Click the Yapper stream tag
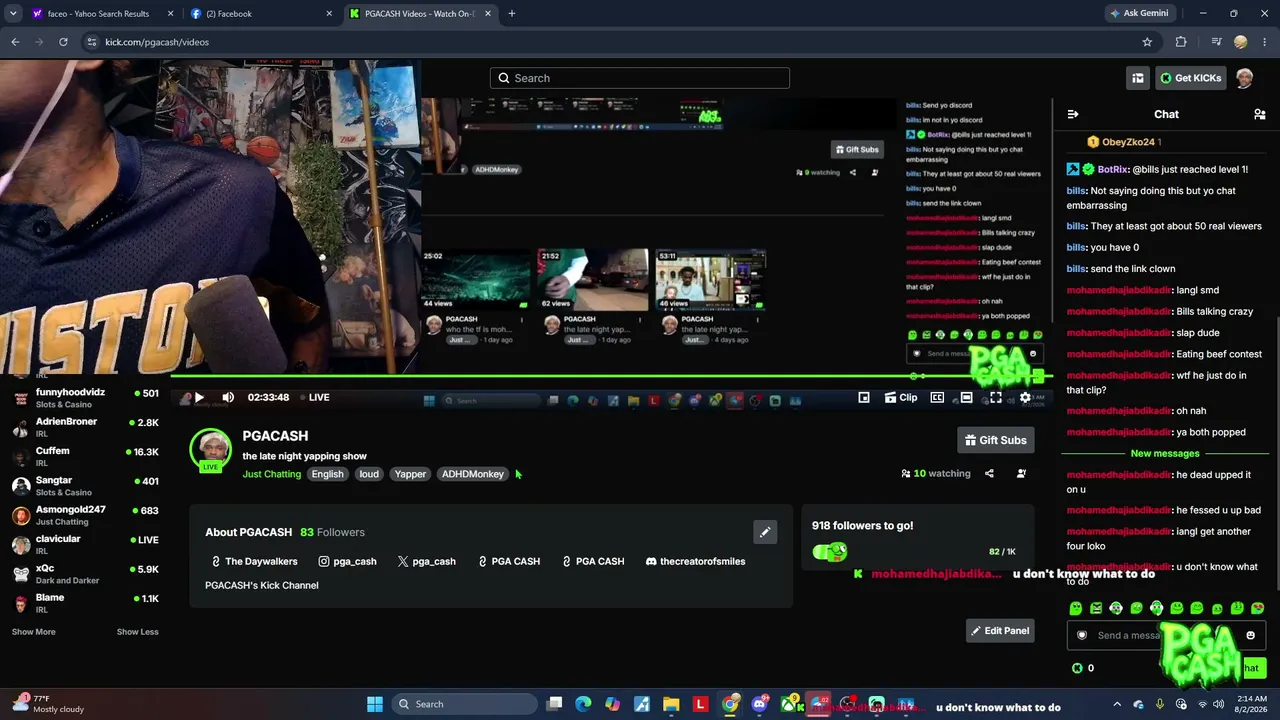 point(410,474)
